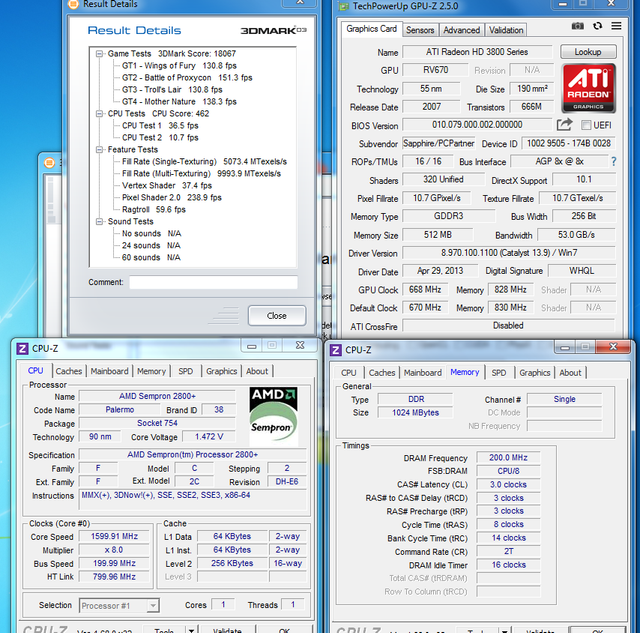Select Pixel Shader 2.0 result row

tap(171, 198)
